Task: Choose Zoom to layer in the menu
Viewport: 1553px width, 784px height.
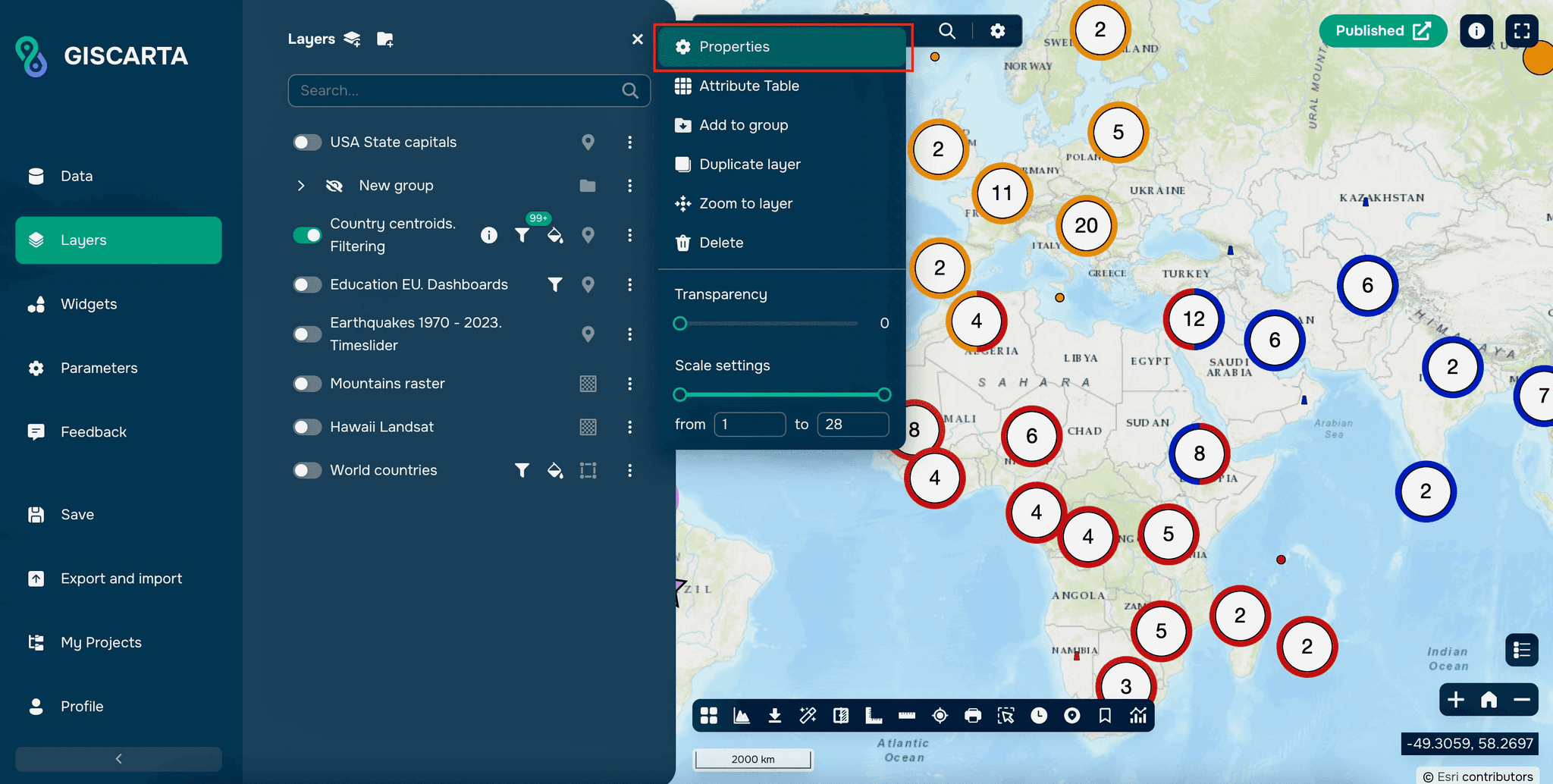Action: [745, 203]
